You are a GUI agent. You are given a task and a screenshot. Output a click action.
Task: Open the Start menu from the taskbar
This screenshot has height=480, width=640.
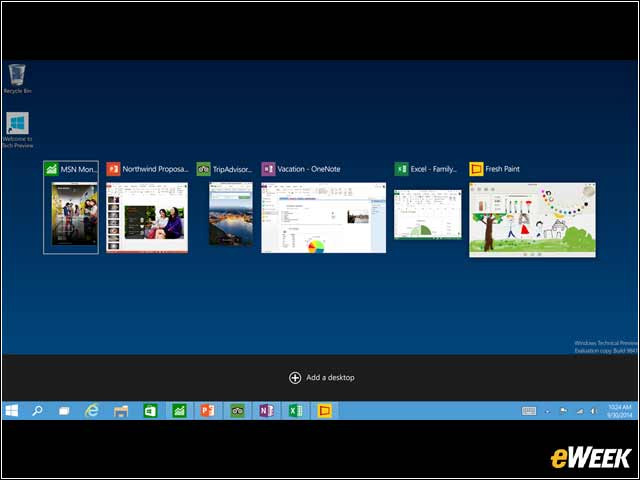(12, 411)
